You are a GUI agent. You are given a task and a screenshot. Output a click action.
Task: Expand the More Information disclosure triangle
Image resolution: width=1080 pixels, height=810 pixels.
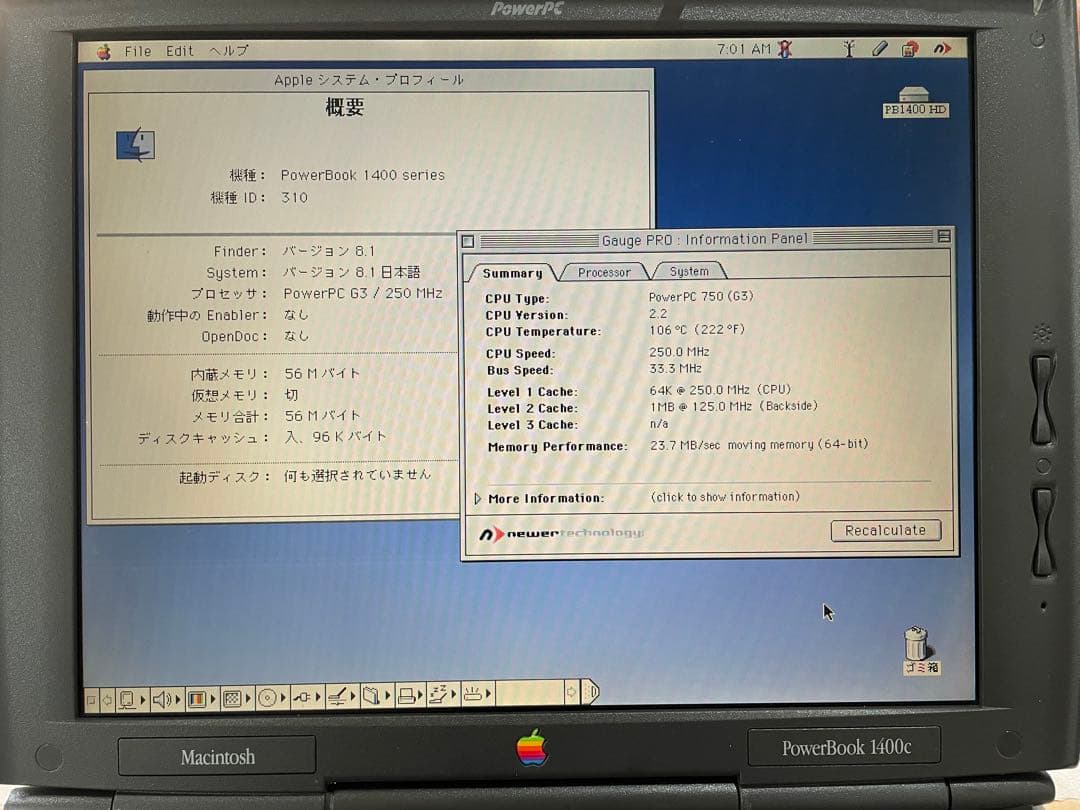pyautogui.click(x=477, y=497)
